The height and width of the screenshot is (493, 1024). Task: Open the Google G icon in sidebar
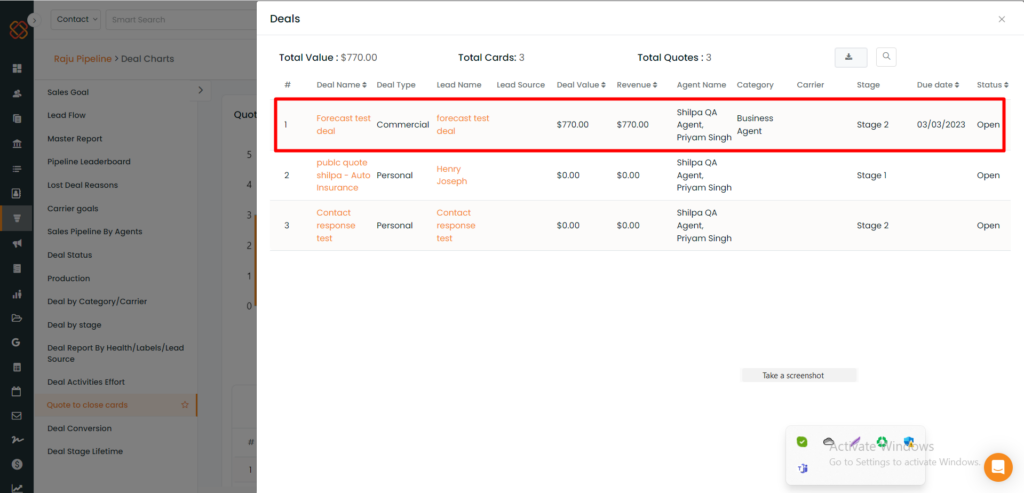17,342
